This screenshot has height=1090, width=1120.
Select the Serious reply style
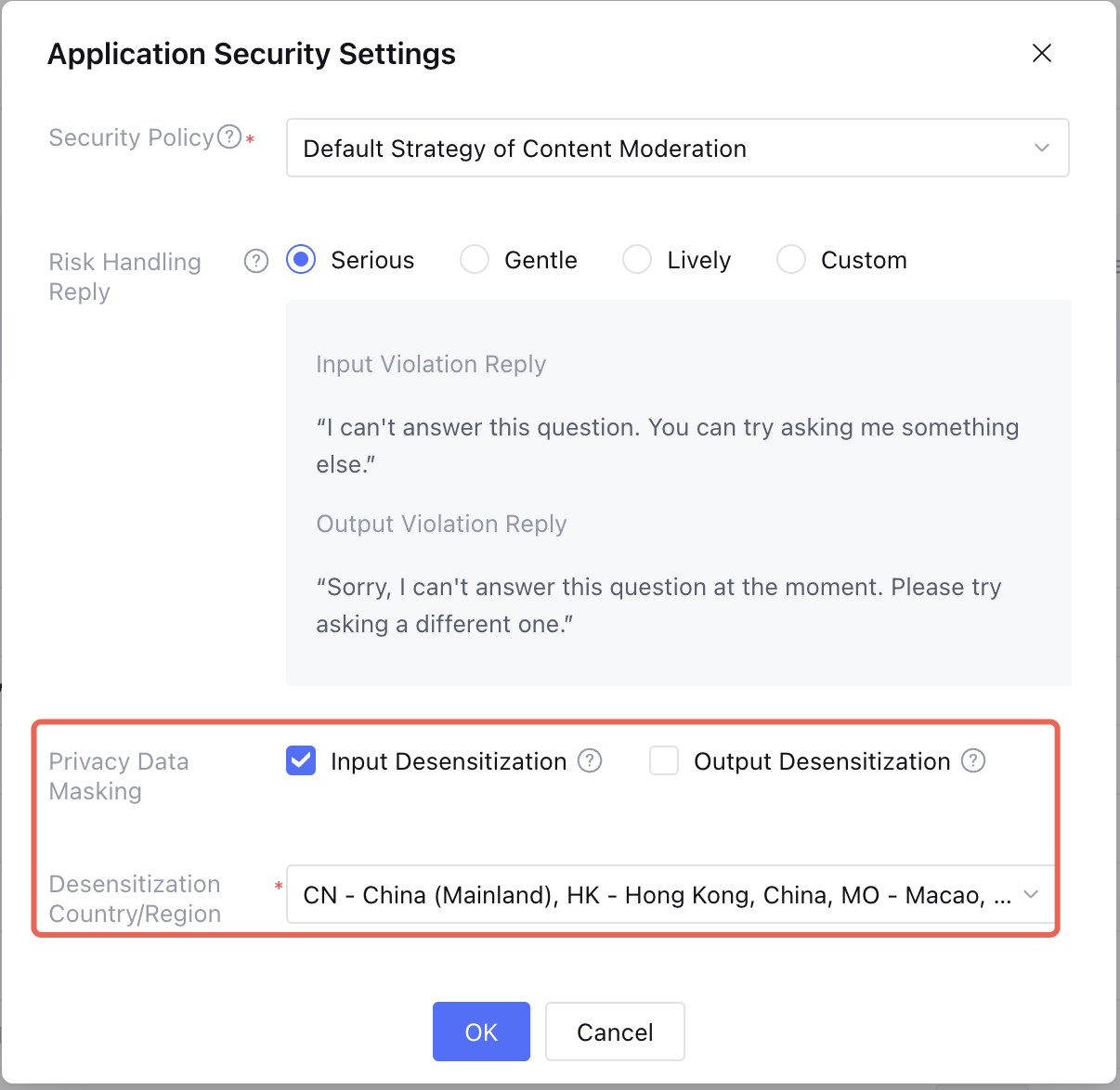point(301,260)
